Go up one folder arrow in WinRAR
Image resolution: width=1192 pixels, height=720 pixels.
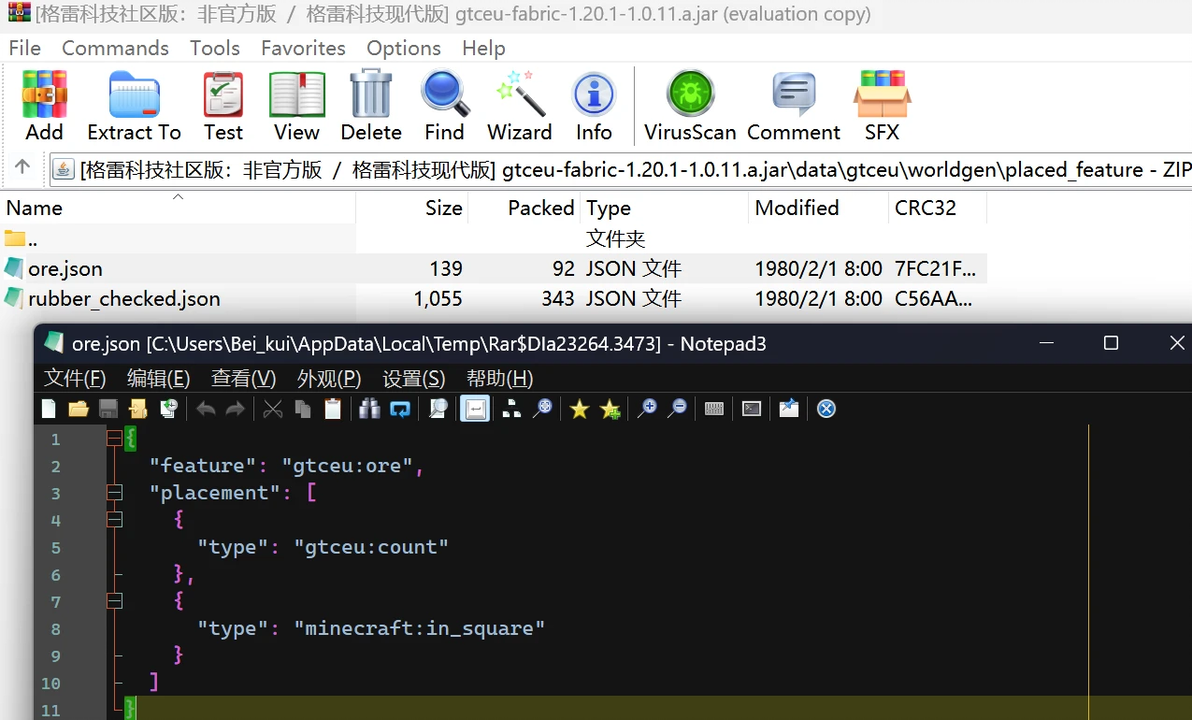pos(23,167)
